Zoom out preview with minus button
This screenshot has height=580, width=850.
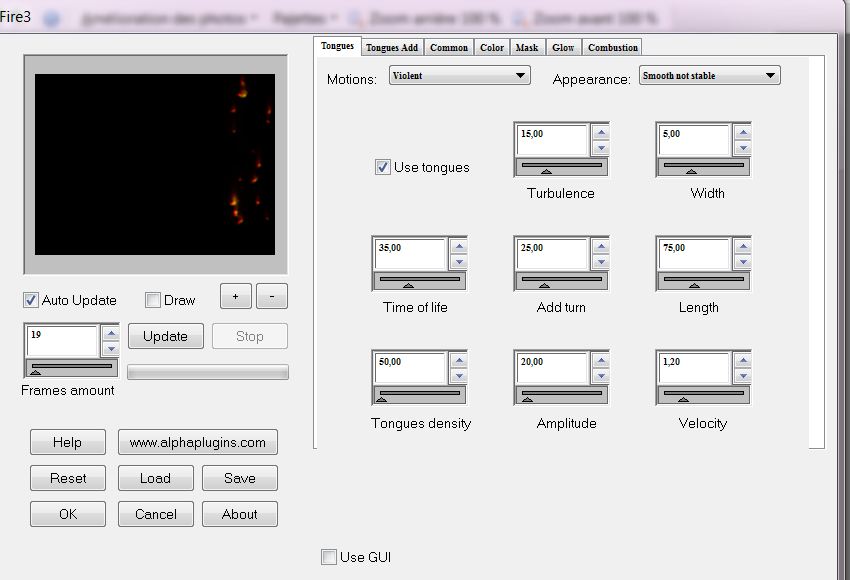tap(272, 296)
